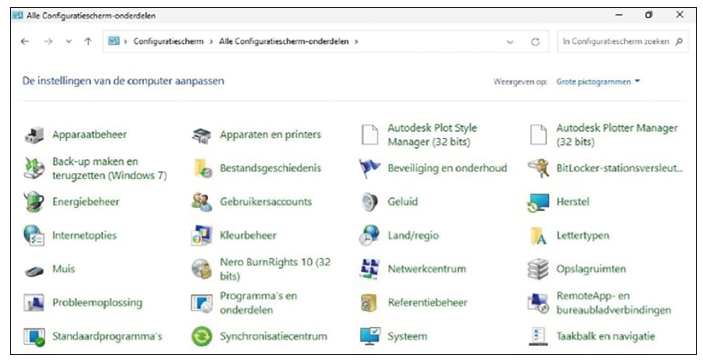The width and height of the screenshot is (703, 362).
Task: Open the Gebruikersaccounts people icon
Action: (202, 202)
